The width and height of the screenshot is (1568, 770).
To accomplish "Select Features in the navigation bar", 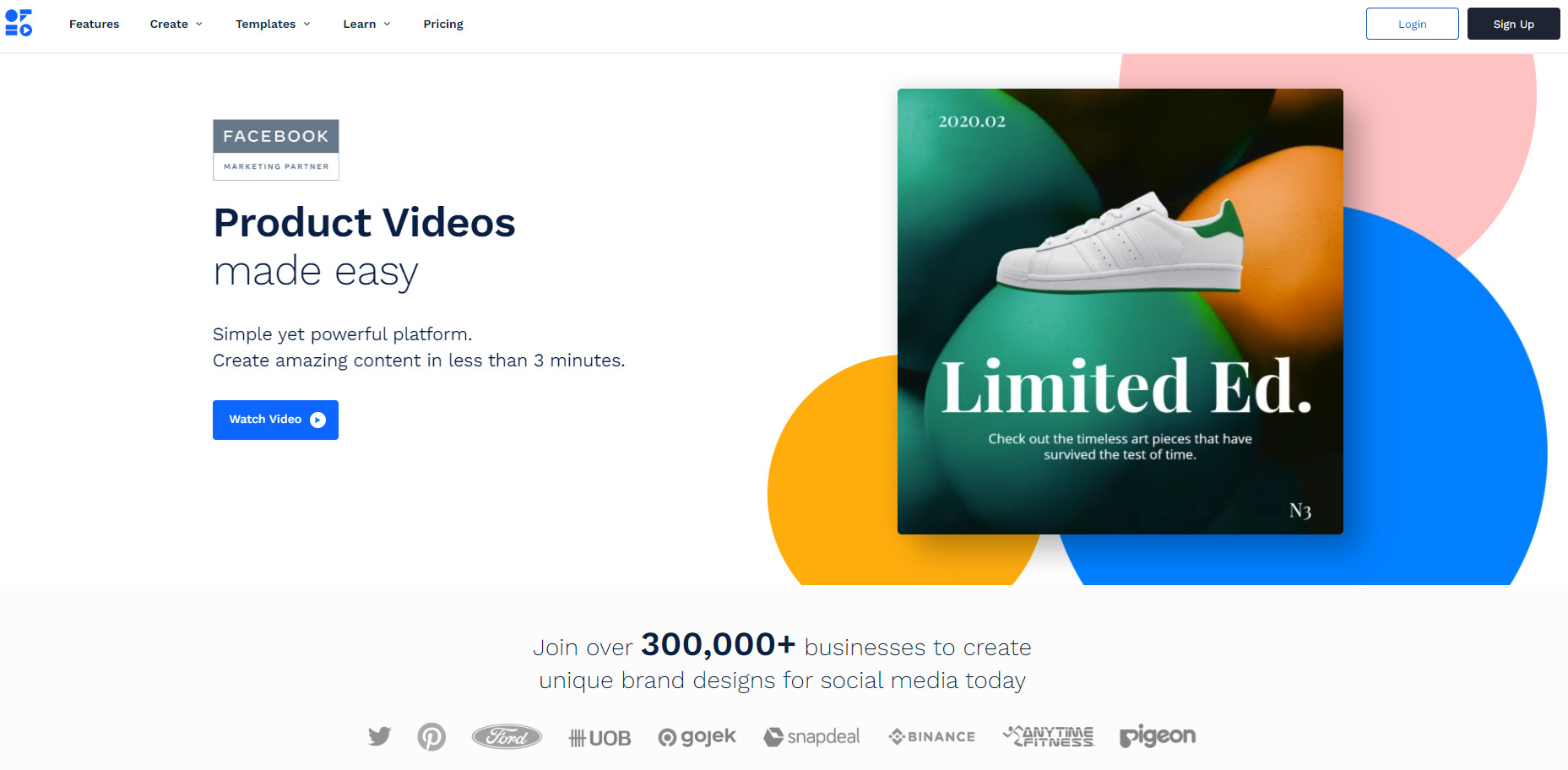I will [x=94, y=24].
